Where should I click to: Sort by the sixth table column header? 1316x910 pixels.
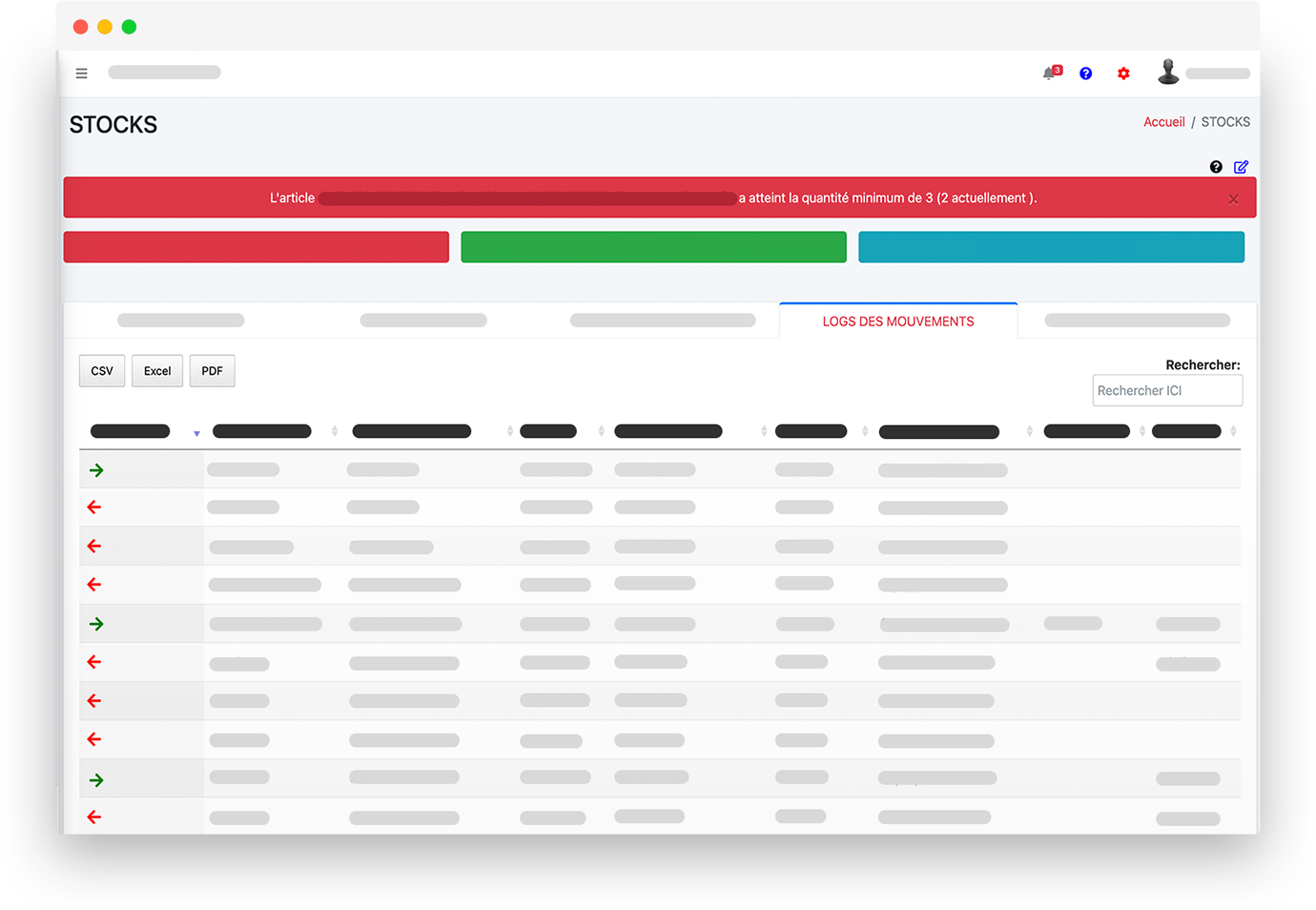click(x=812, y=431)
